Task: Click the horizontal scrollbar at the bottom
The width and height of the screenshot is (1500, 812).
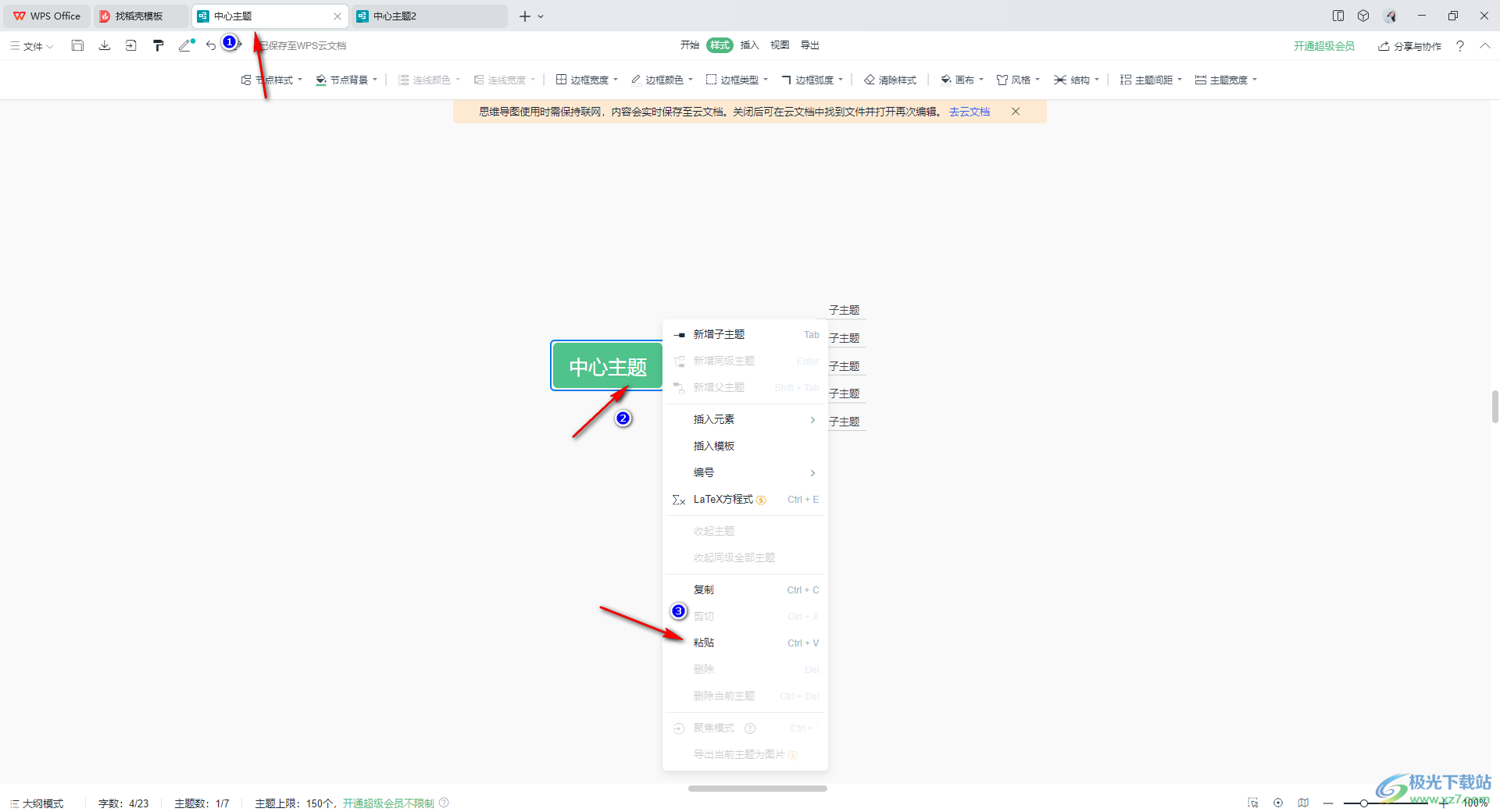Action: coord(757,789)
